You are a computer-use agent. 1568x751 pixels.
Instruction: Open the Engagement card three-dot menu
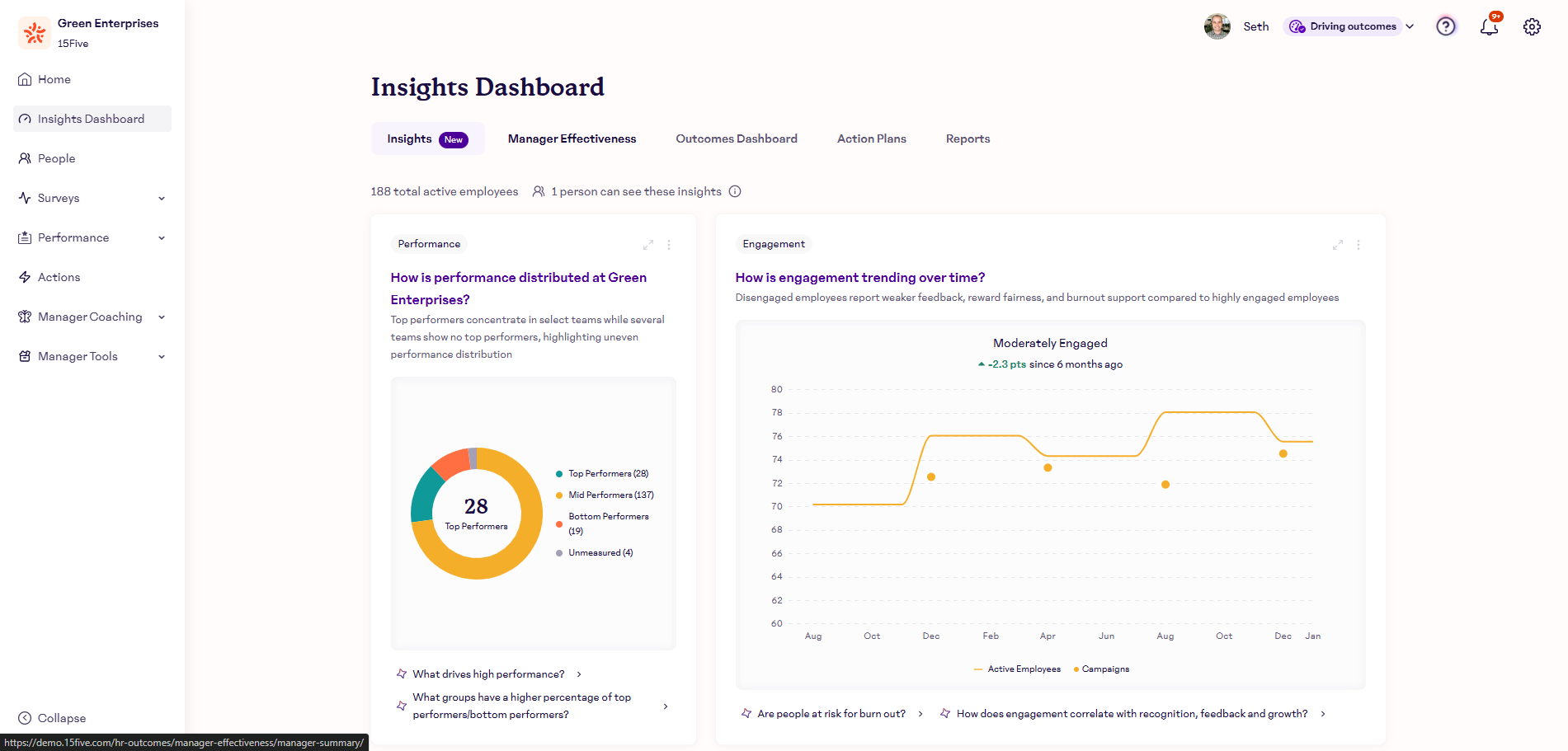1358,245
